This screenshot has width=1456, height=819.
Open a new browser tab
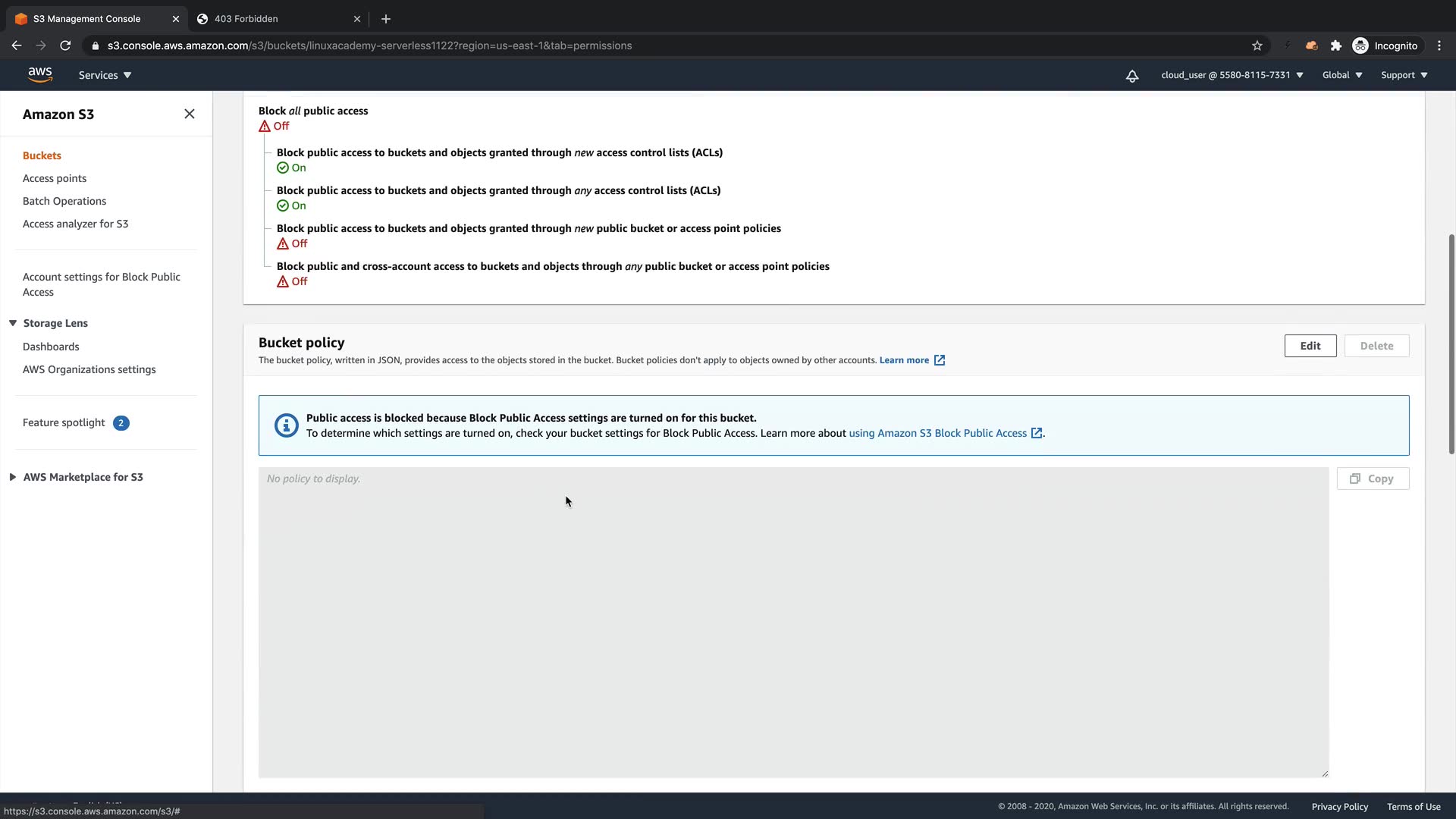(x=385, y=19)
